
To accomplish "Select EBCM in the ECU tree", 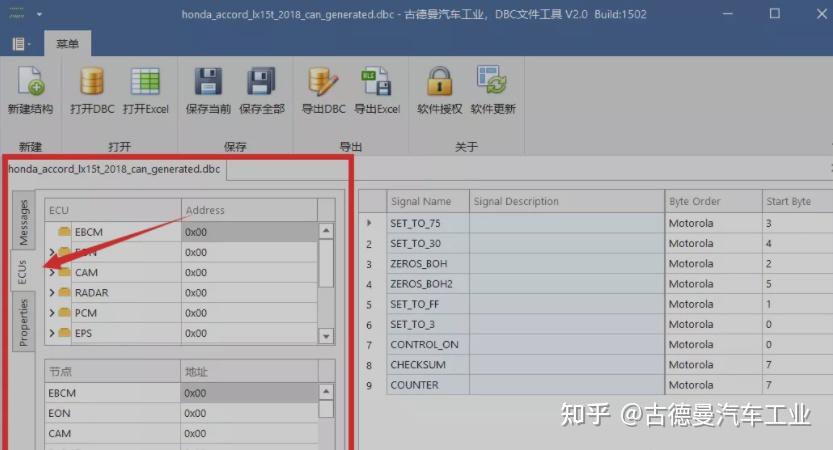I will [89, 232].
